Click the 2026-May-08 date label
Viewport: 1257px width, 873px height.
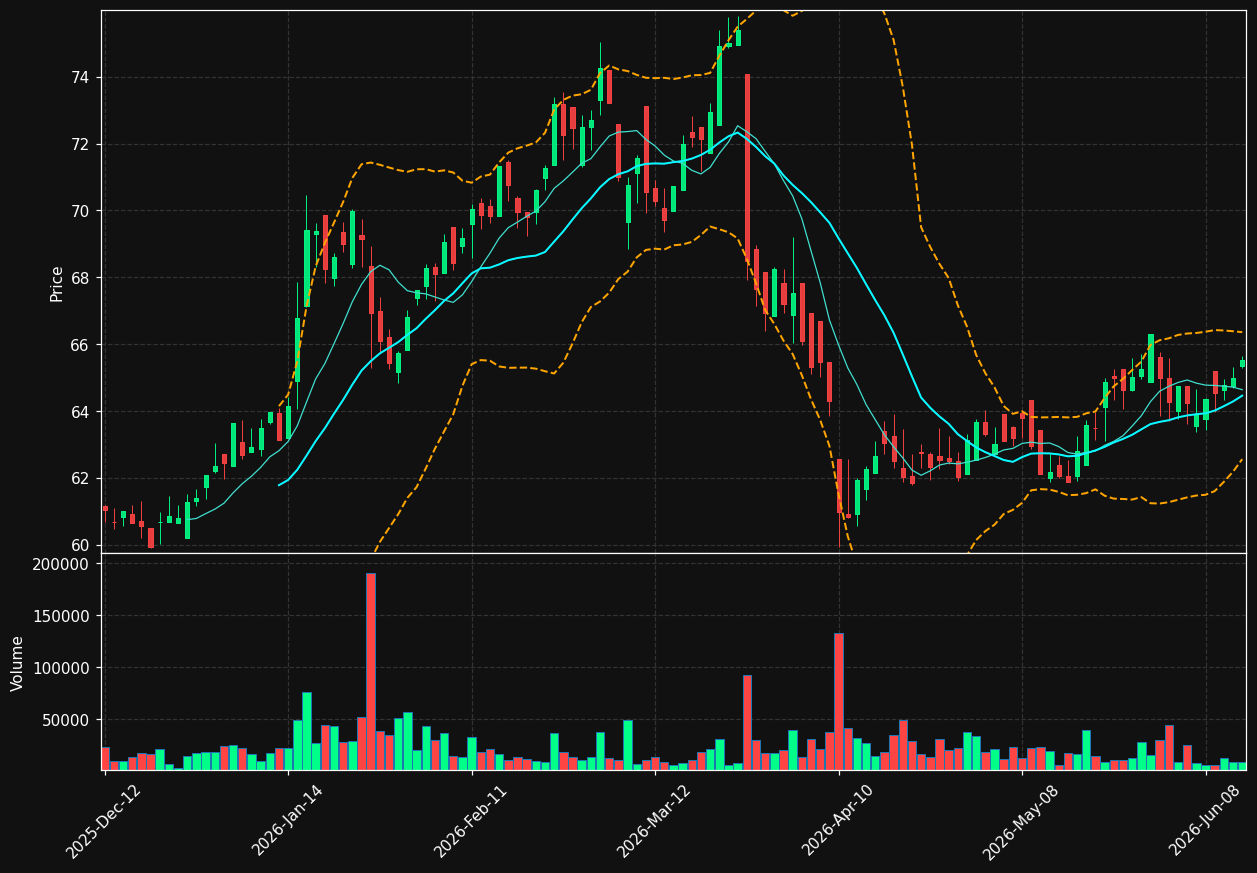(x=1021, y=821)
